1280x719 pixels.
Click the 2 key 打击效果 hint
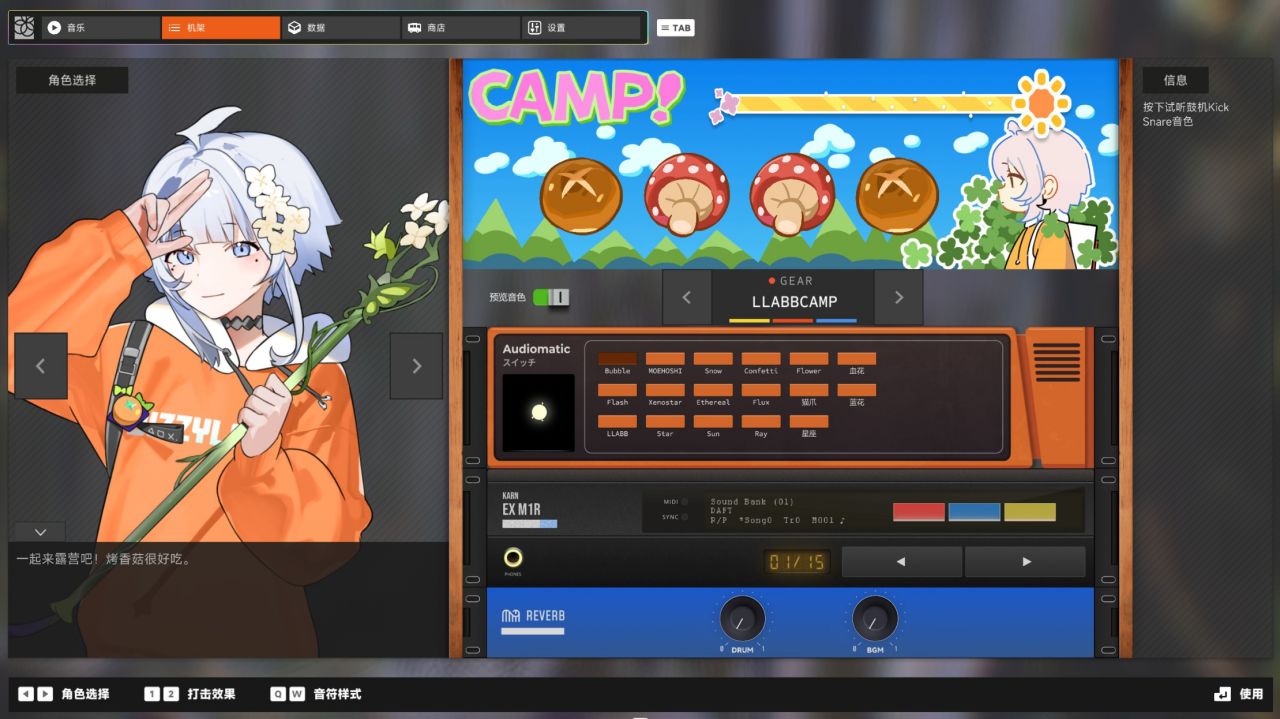(171, 694)
